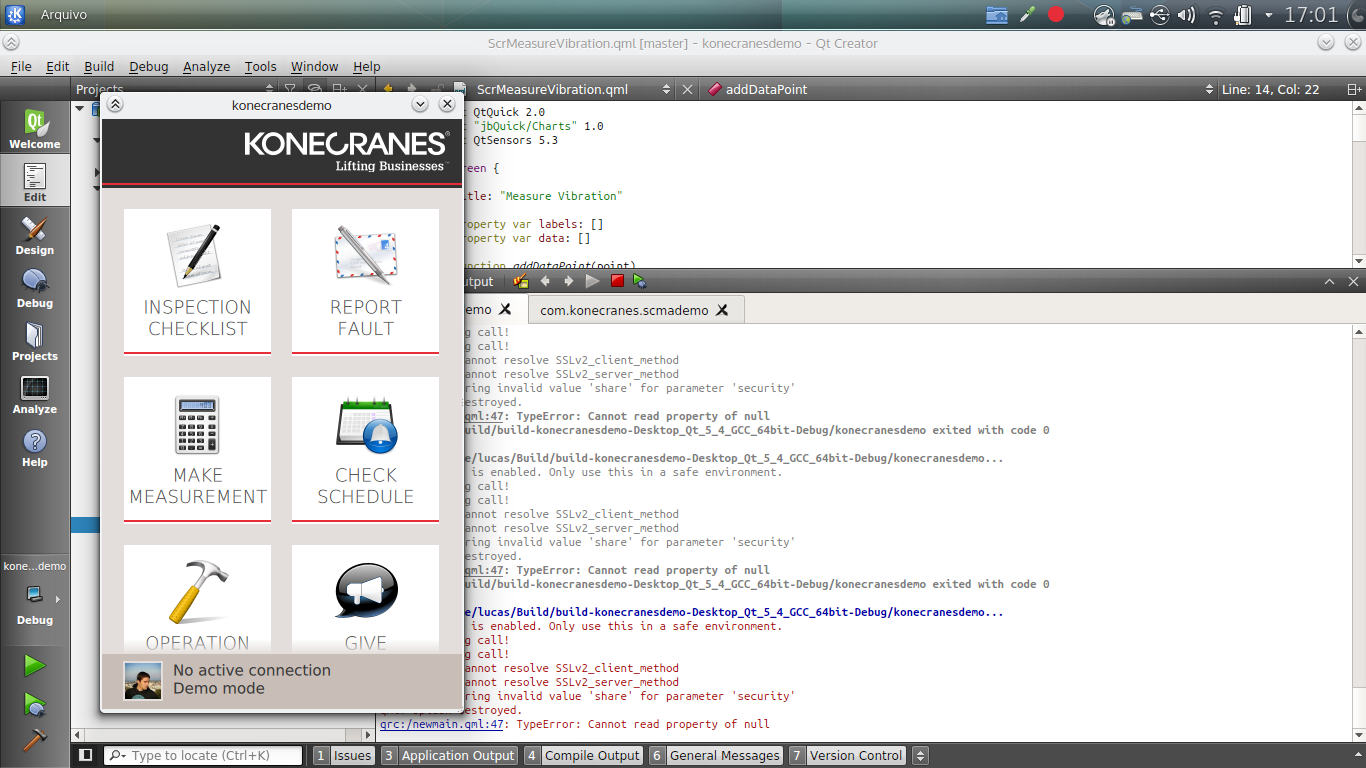Open the KDE application launcher

click(x=15, y=14)
